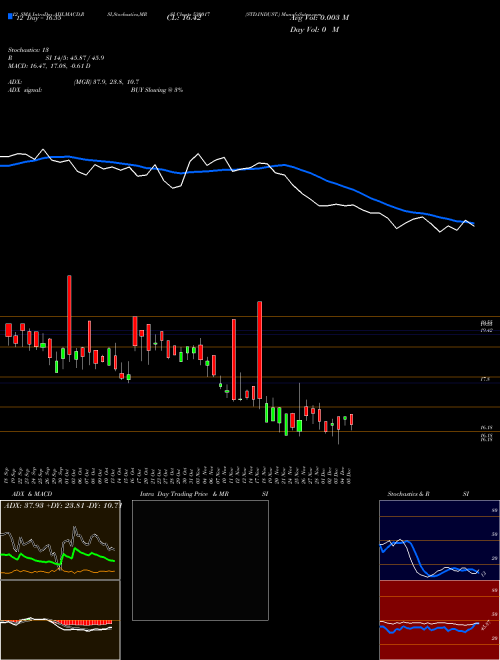The height and width of the screenshot is (660, 500).
Task: Click the '(MGR) 37.9, 23.8, 10.7' ADX values
Action: [x=106, y=82]
